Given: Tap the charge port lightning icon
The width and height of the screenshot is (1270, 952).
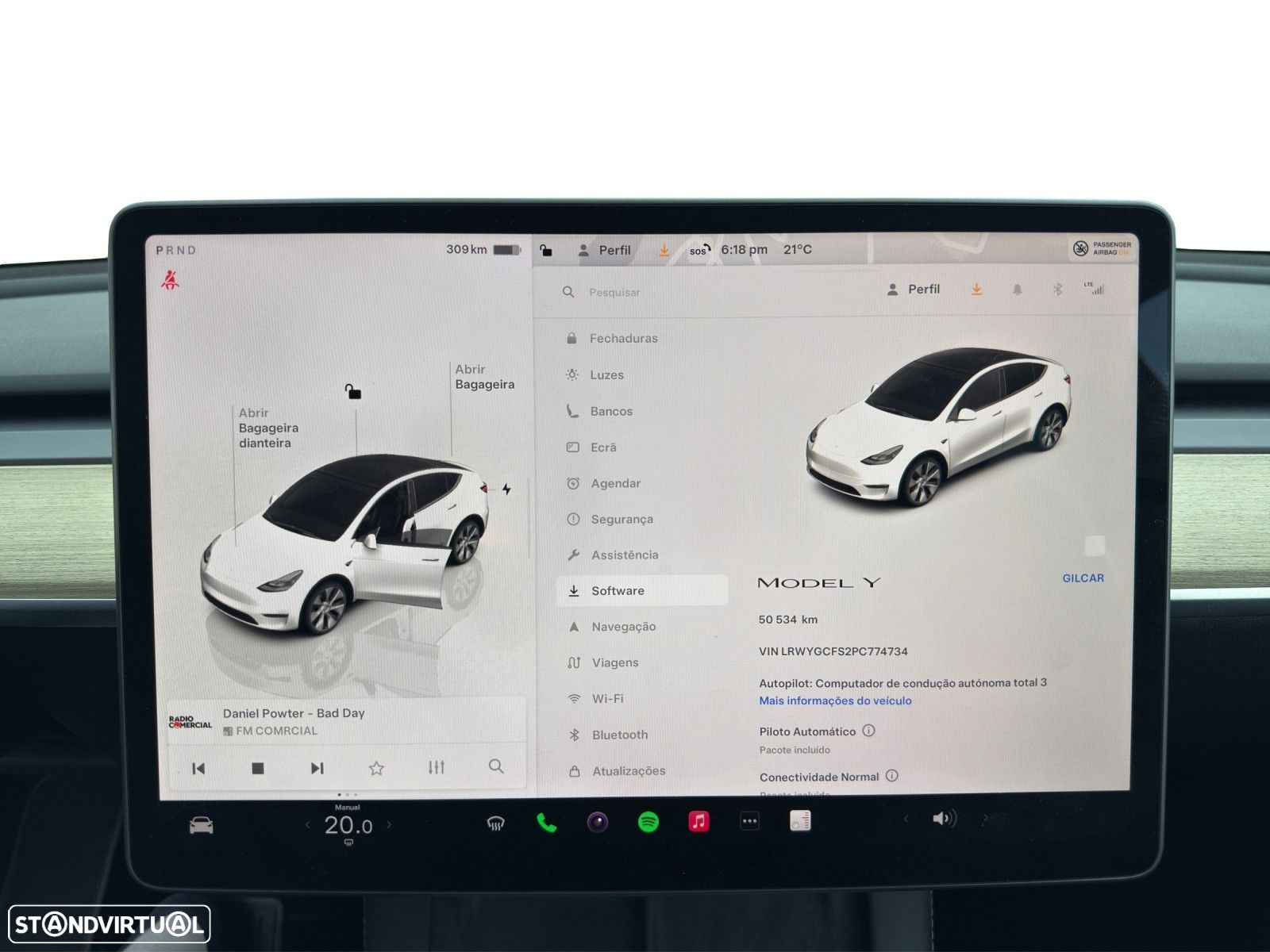Looking at the screenshot, I should (x=506, y=489).
